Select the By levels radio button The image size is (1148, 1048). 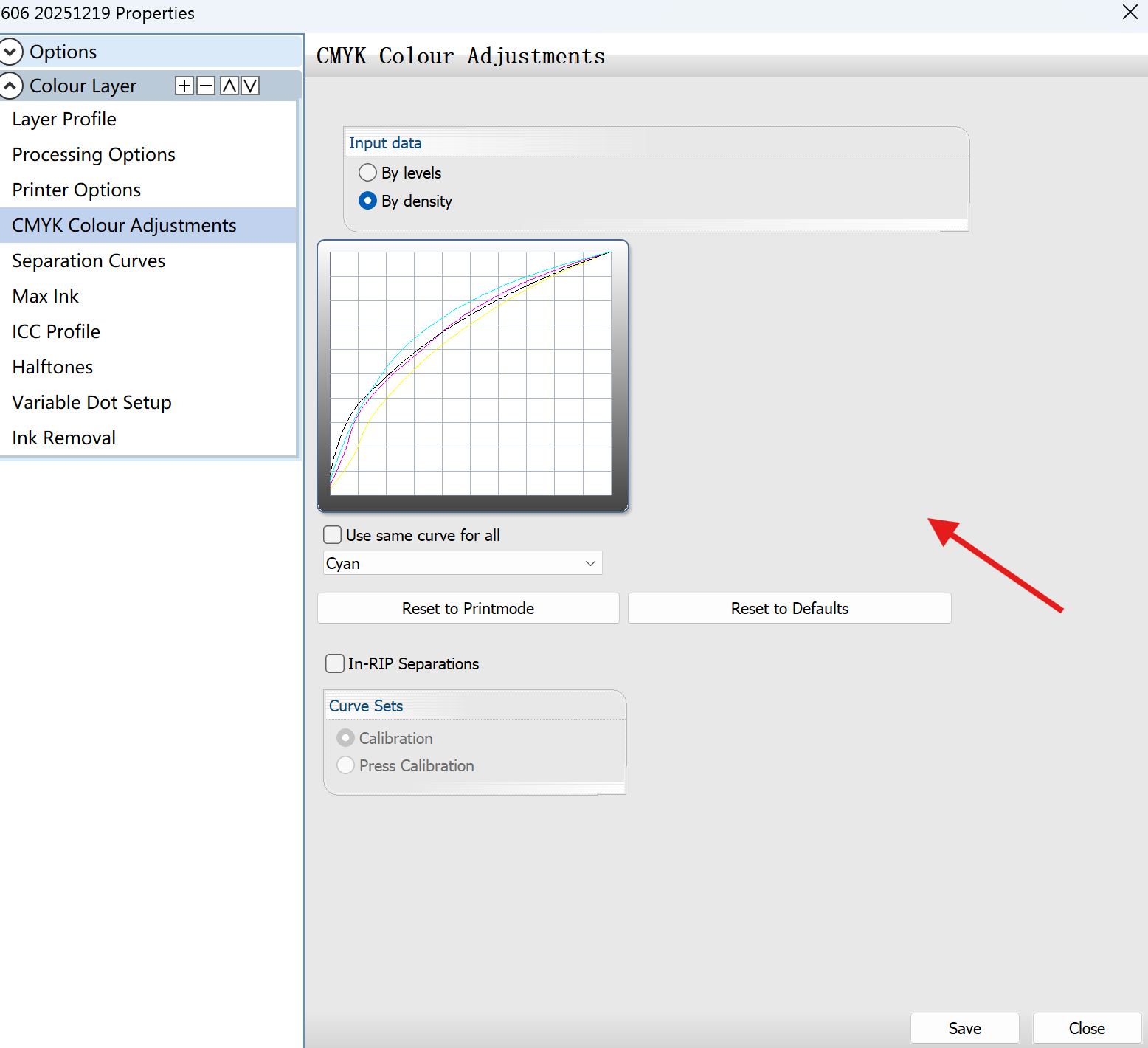pos(367,173)
